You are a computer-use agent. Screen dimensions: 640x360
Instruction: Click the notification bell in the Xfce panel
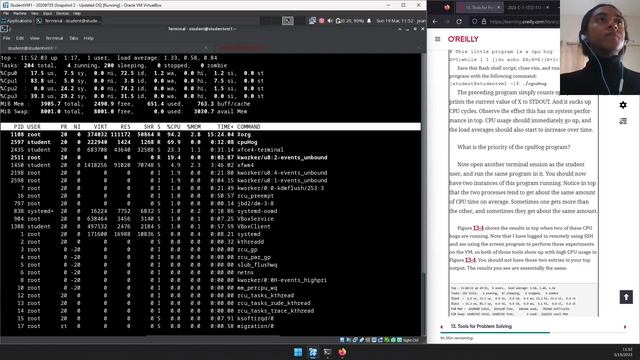click(369, 20)
